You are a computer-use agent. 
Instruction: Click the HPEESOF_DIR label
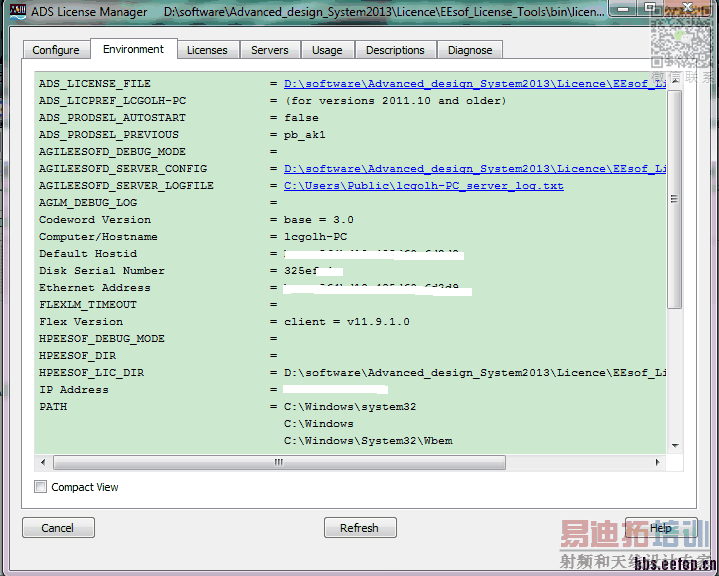point(77,356)
